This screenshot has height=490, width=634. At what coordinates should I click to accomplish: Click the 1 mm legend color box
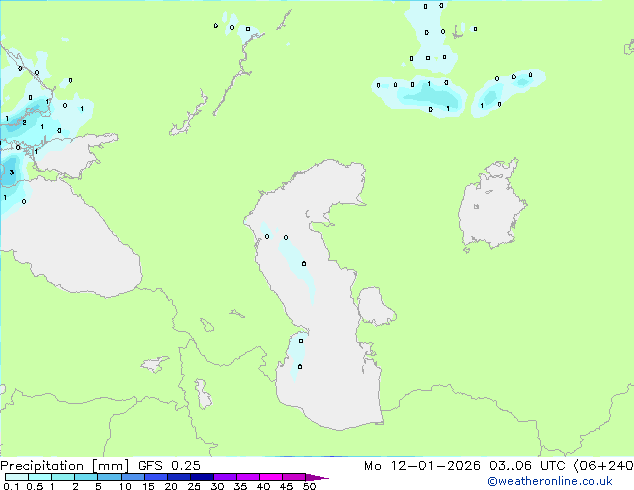(63, 477)
